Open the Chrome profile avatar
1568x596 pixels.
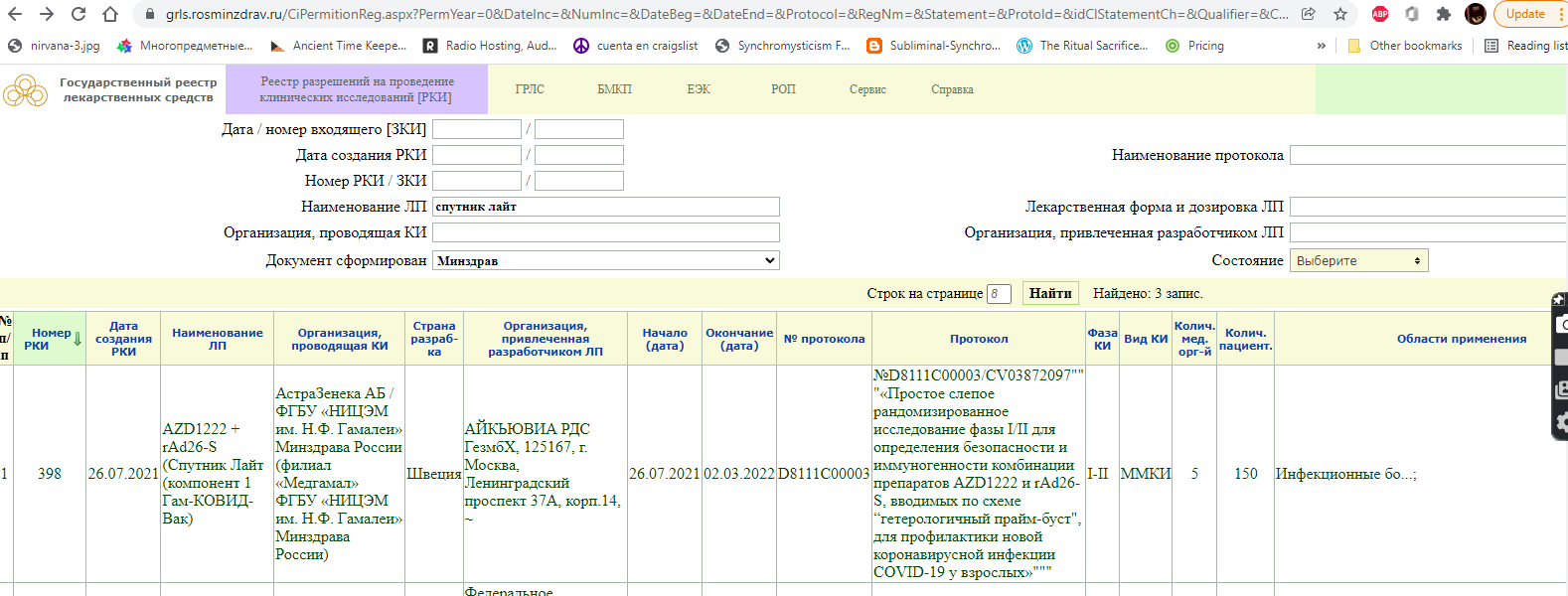tap(1476, 14)
